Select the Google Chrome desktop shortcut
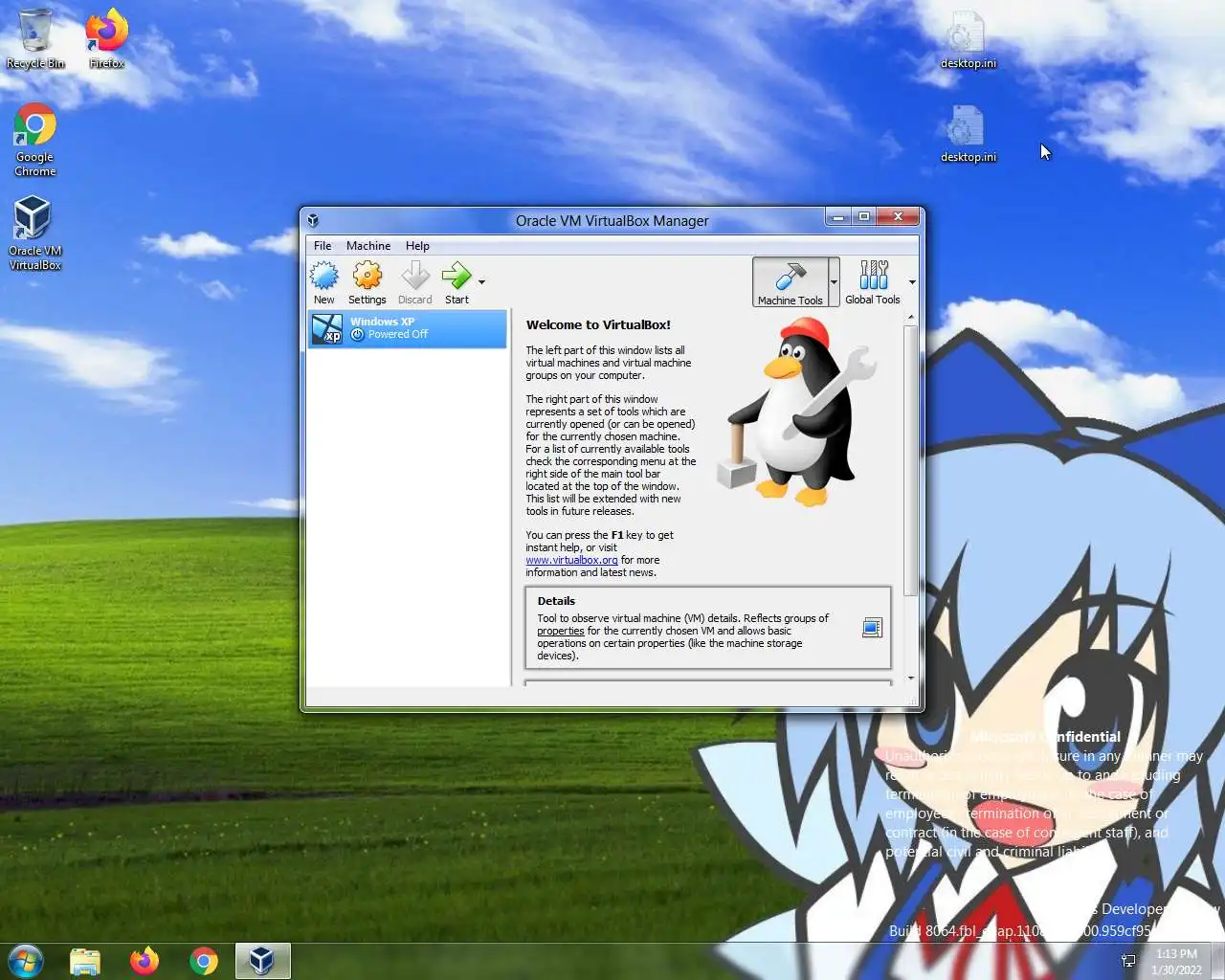This screenshot has width=1225, height=980. [35, 140]
